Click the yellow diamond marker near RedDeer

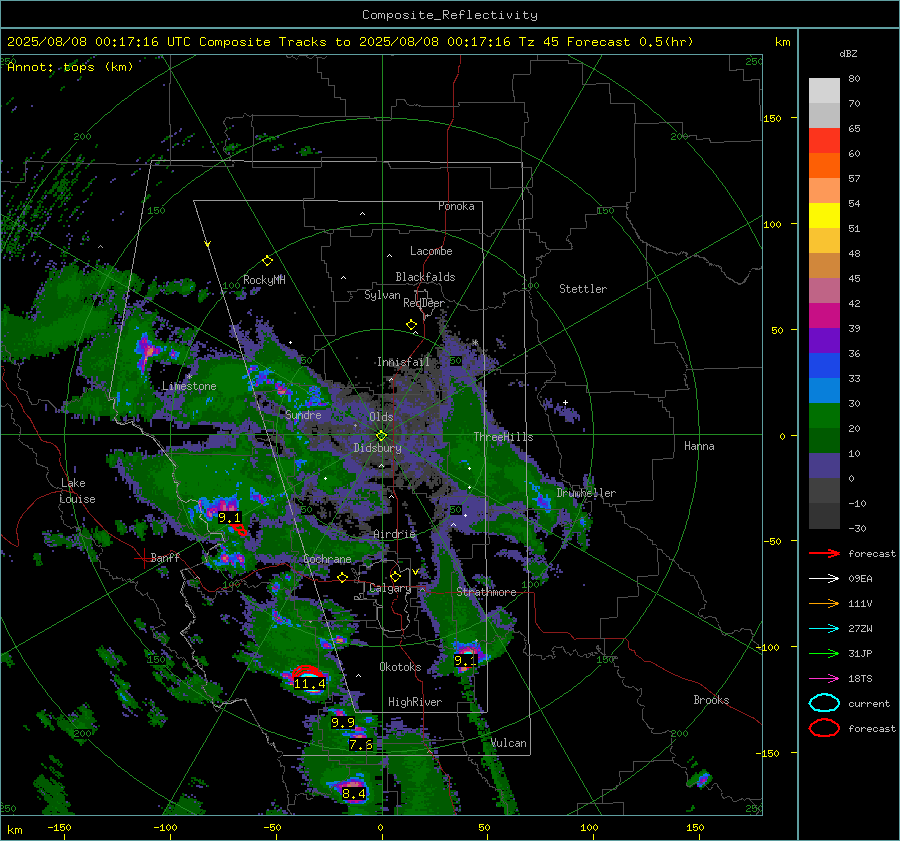(x=412, y=325)
